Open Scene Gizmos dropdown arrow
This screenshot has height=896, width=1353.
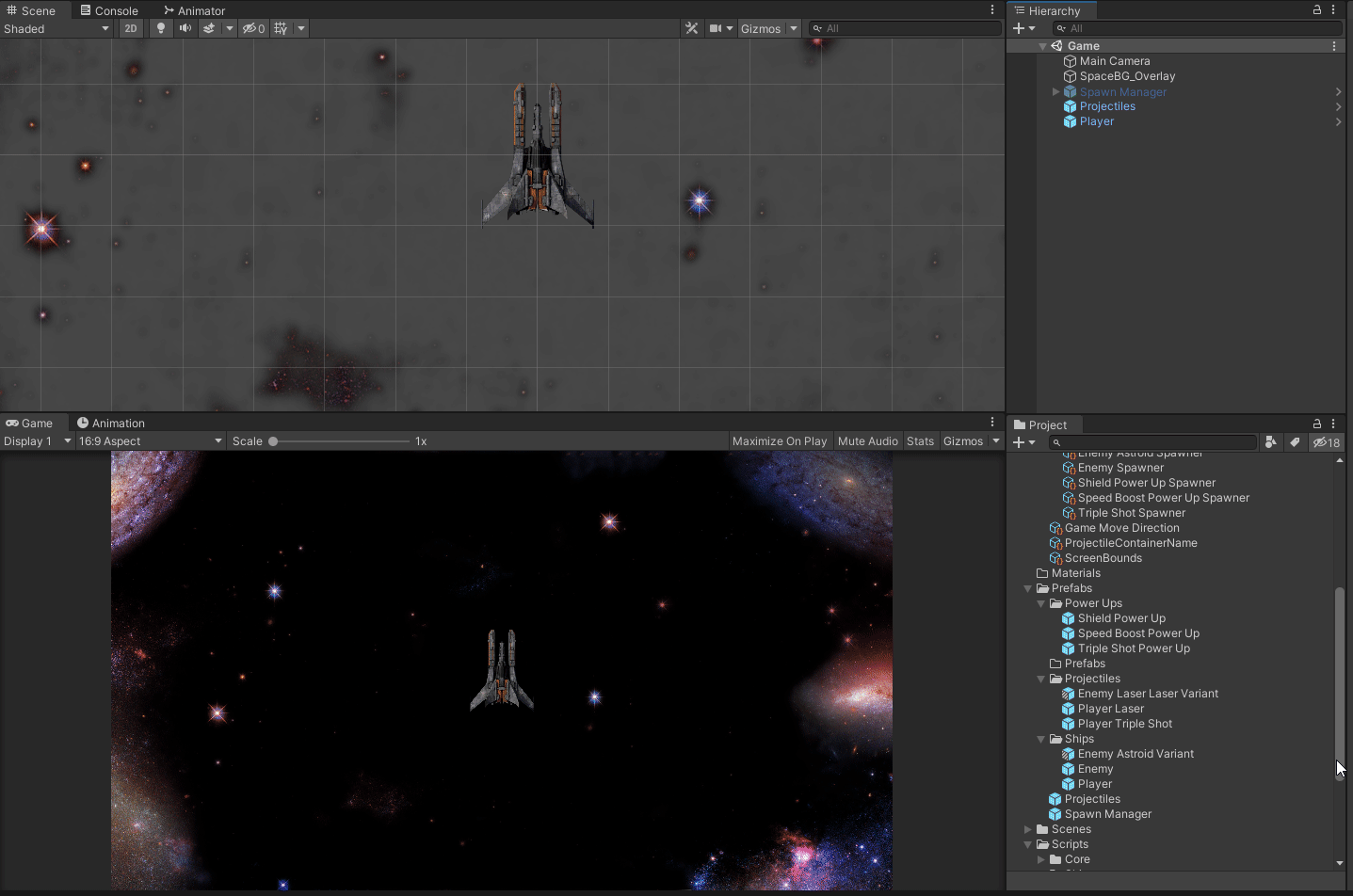(x=793, y=28)
